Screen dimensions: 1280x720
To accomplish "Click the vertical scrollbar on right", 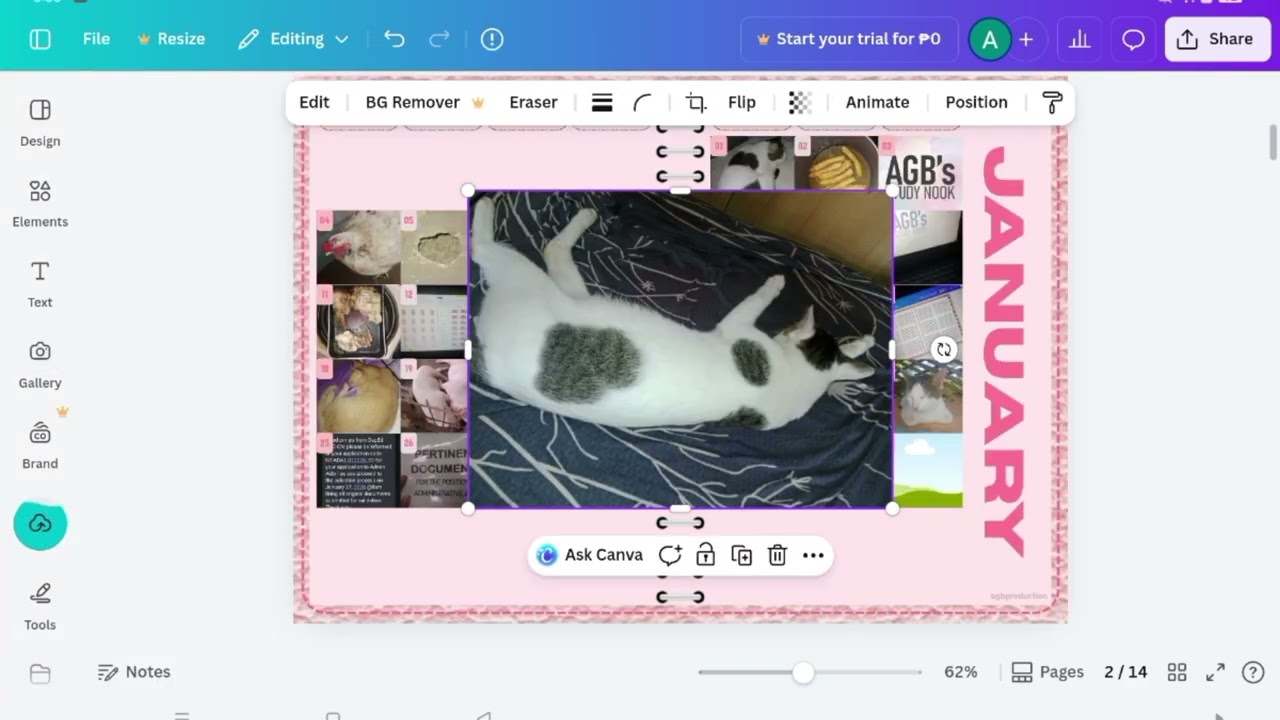I will [1273, 142].
